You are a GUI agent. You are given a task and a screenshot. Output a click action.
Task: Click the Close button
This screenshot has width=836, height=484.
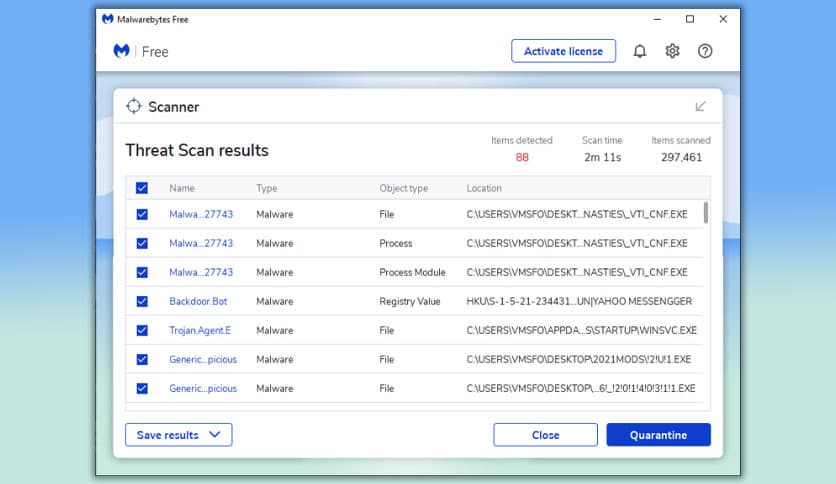[x=545, y=435]
